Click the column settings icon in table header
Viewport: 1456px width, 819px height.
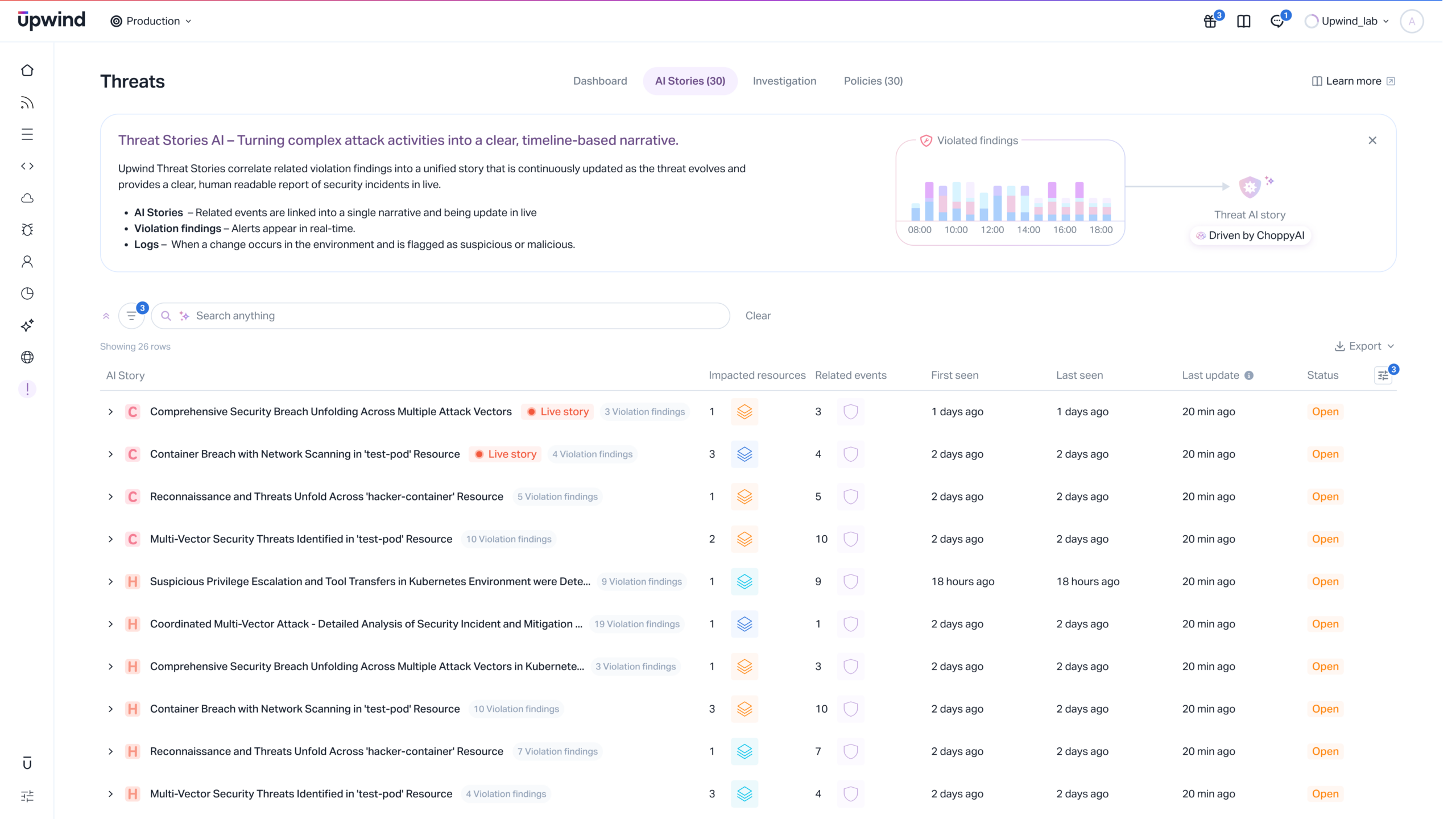[x=1383, y=375]
